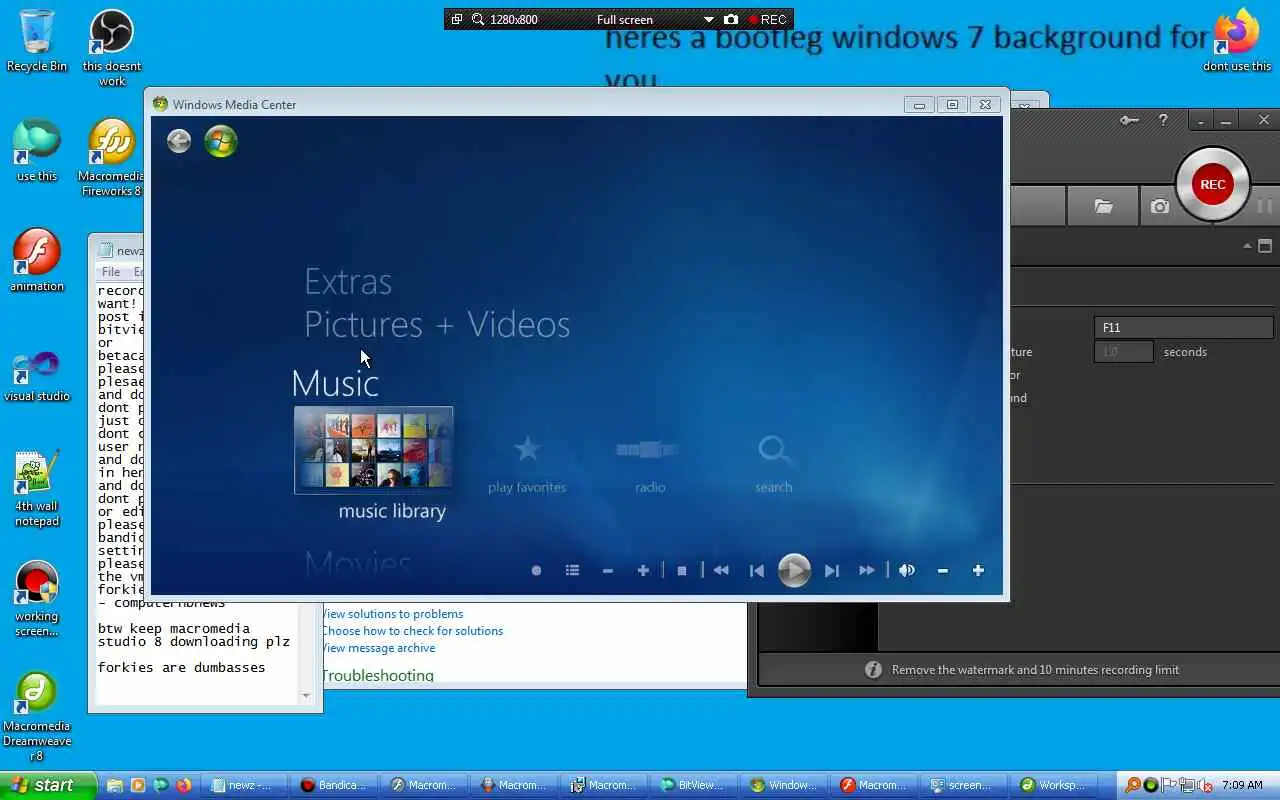Open Bandicam help question mark
The image size is (1280, 800).
[1163, 120]
